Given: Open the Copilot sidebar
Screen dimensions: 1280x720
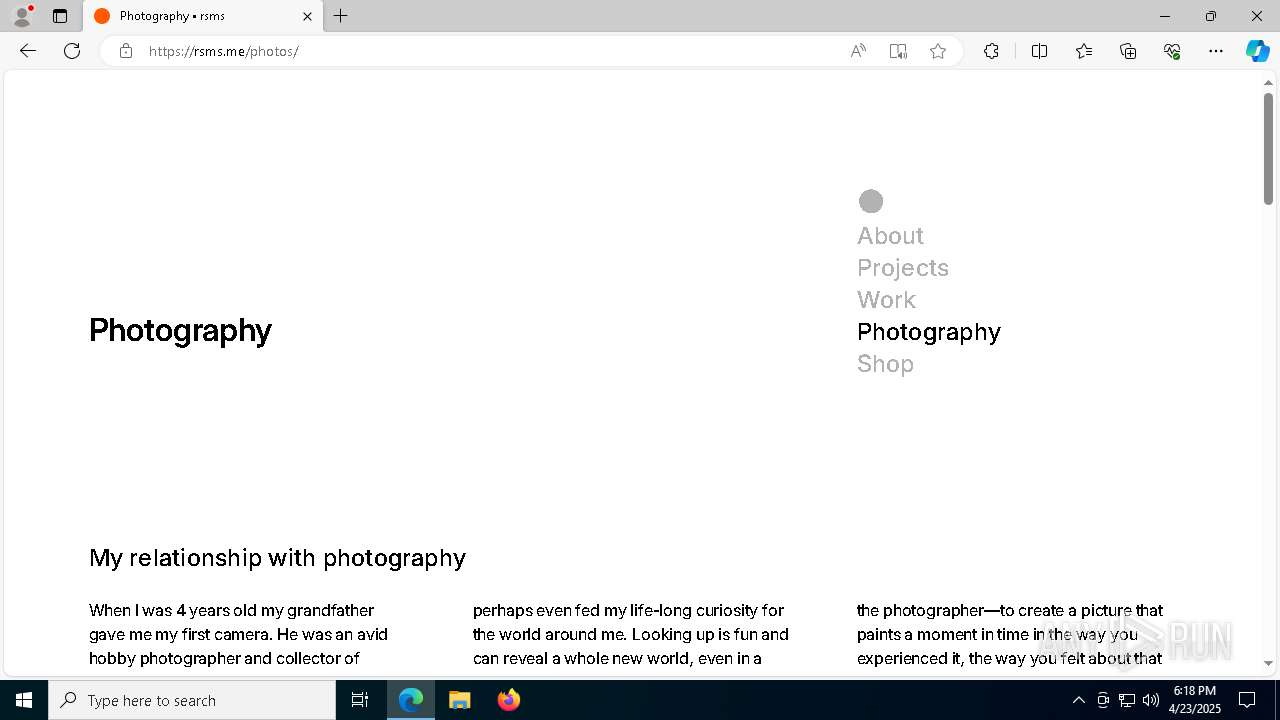Looking at the screenshot, I should tap(1257, 51).
